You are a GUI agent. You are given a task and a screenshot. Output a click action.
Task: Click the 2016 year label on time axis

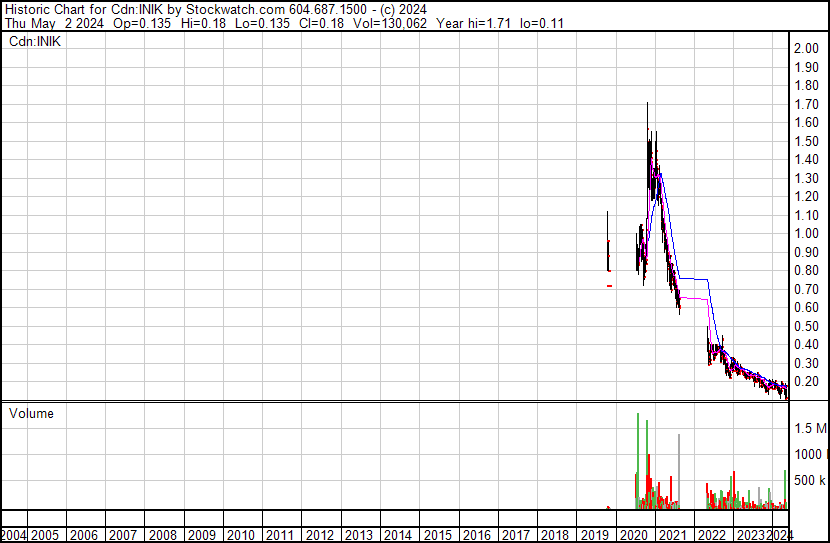(477, 536)
